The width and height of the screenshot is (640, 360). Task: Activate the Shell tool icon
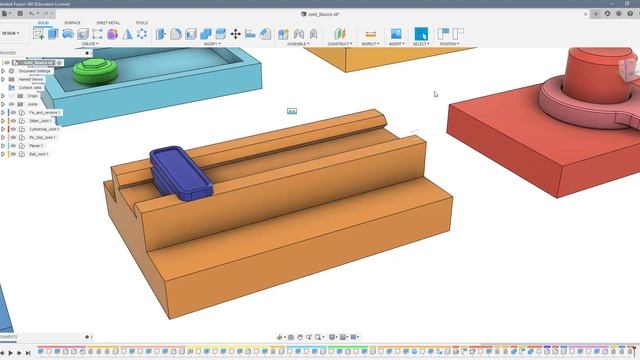coord(191,34)
